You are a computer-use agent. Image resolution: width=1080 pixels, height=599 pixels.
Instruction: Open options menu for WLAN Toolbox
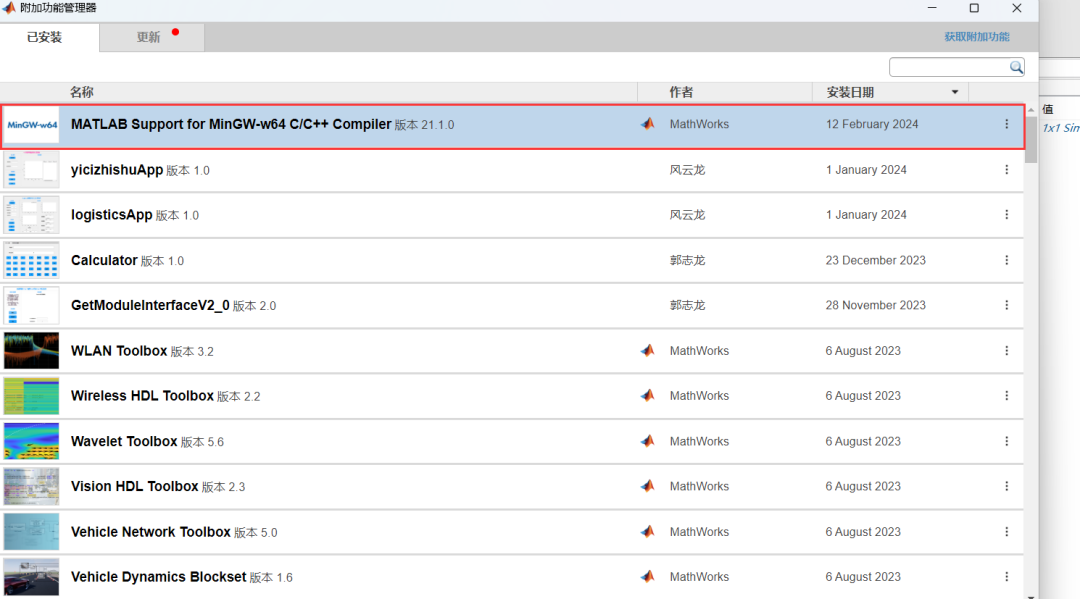click(1006, 350)
